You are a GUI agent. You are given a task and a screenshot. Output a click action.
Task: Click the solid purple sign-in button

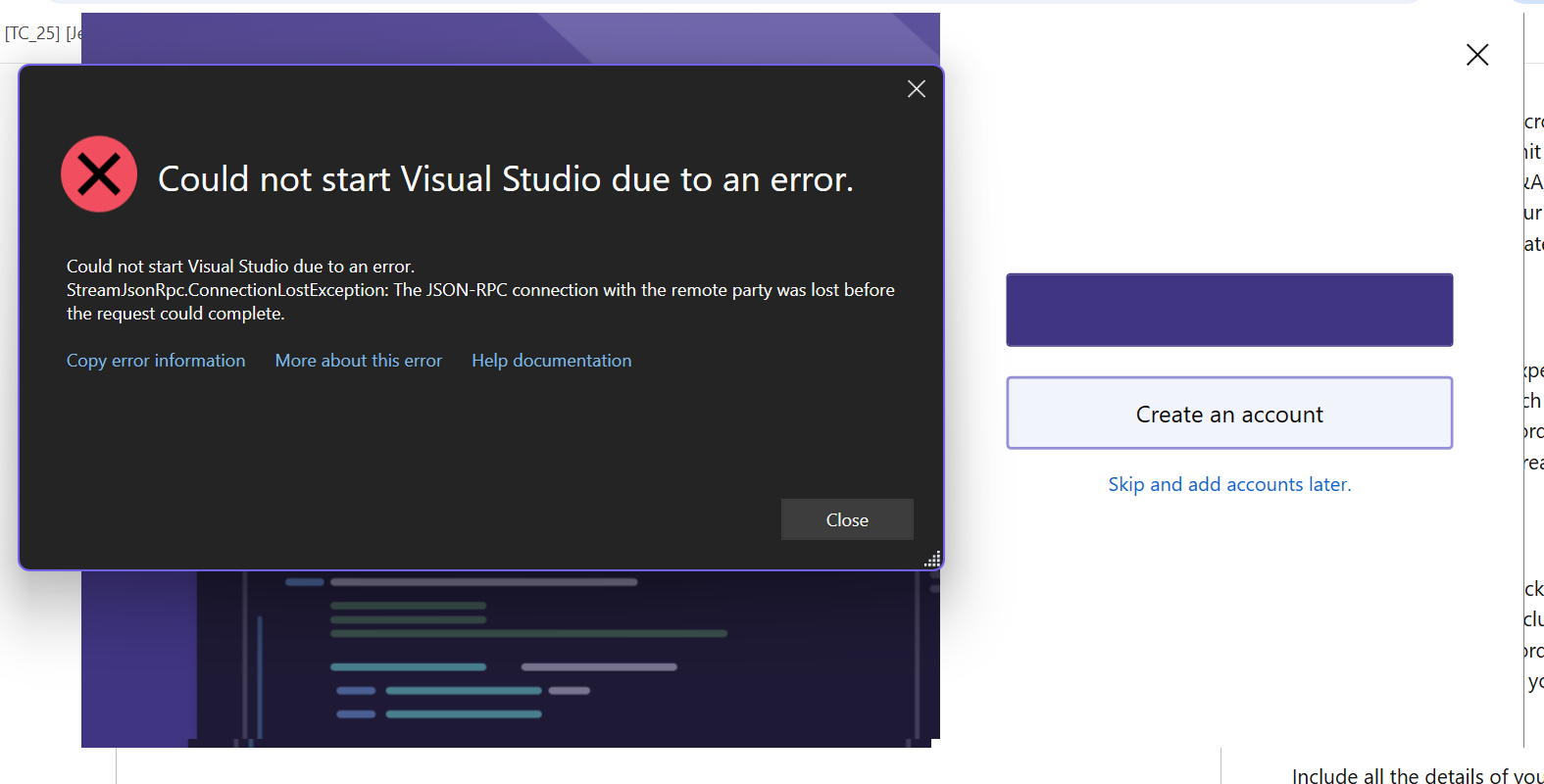(1229, 310)
